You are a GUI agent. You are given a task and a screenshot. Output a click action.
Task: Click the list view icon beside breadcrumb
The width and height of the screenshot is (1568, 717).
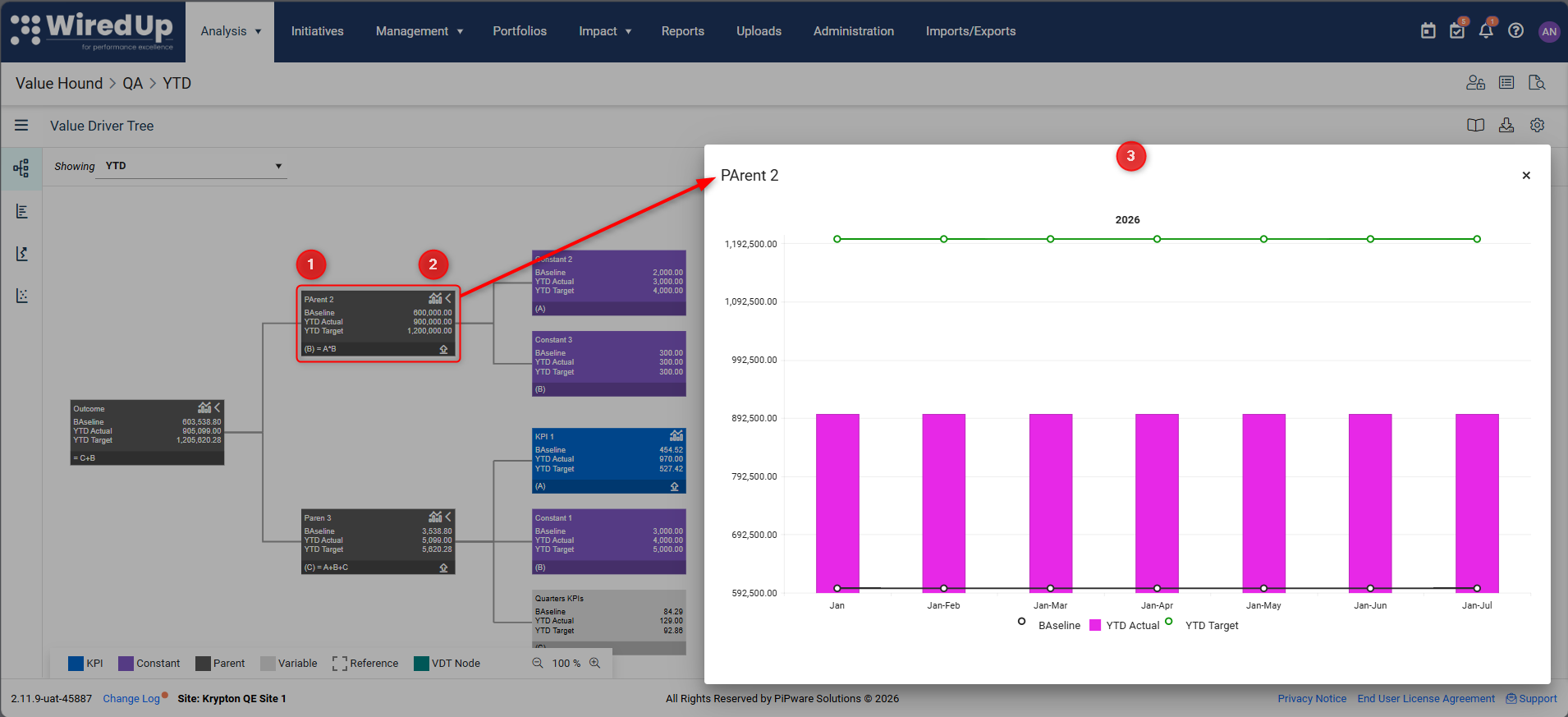[x=1506, y=83]
